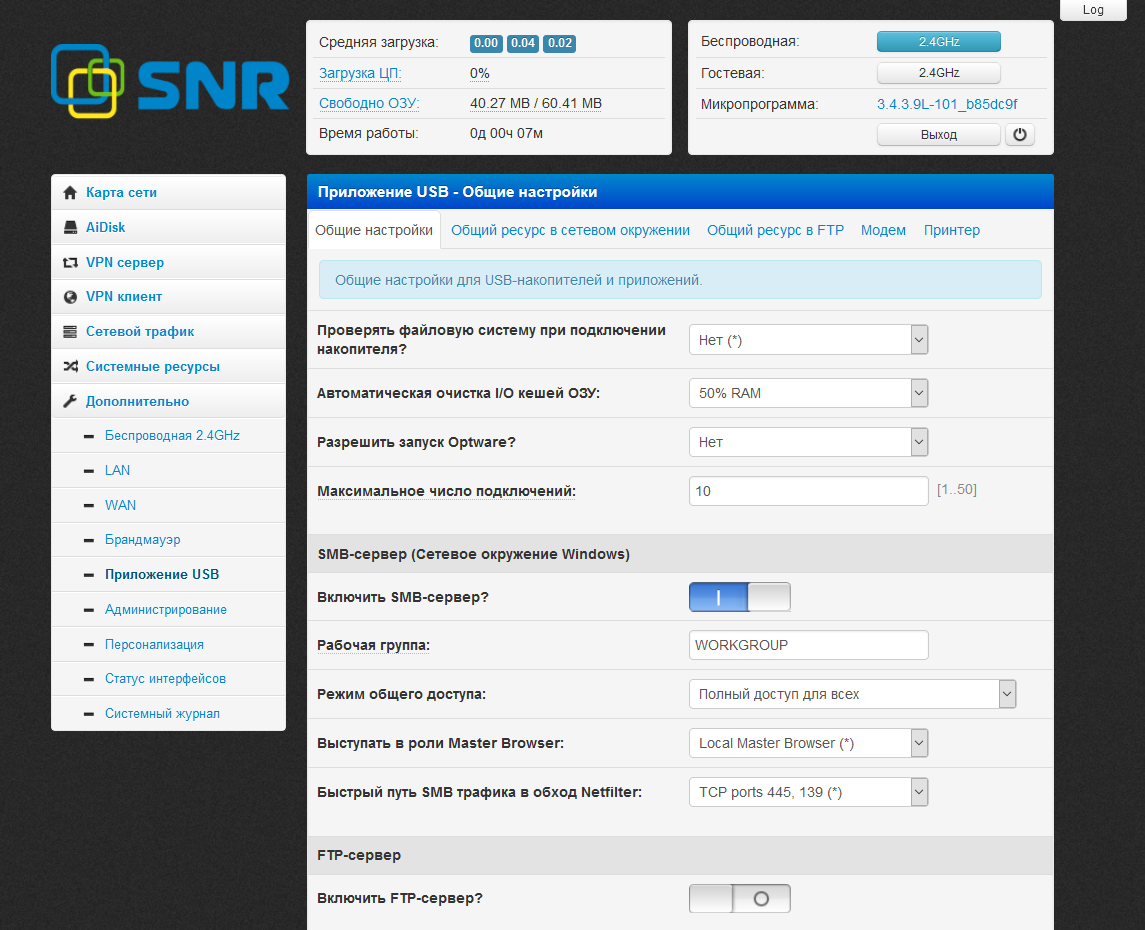Click the wrench icon beside Дополнительно

coord(70,401)
